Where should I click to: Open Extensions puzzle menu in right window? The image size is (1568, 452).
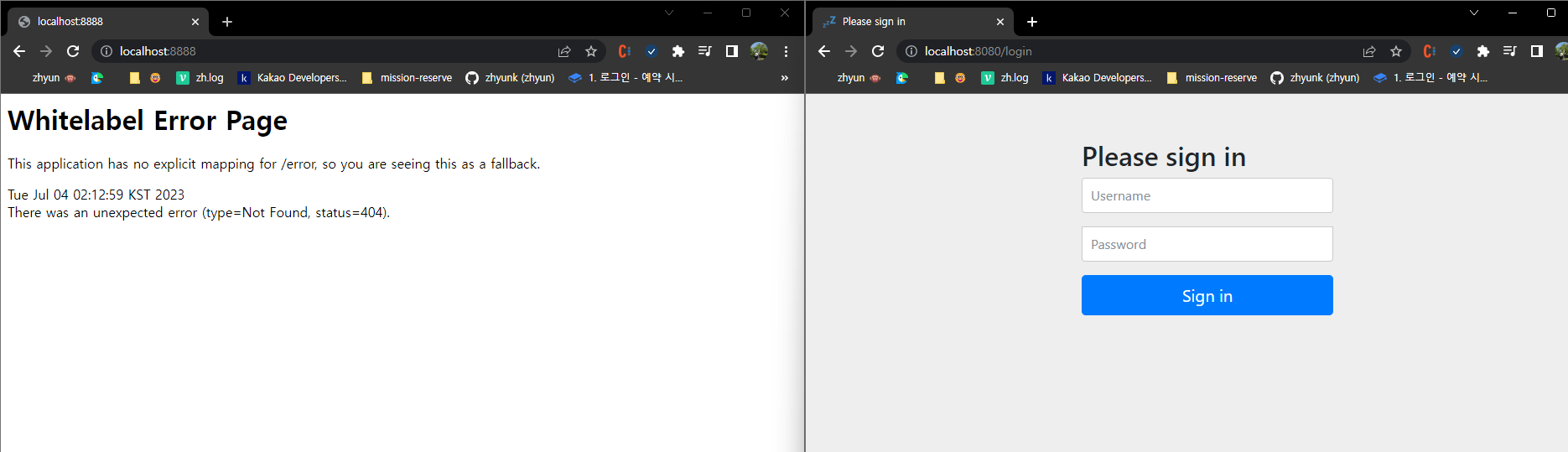pos(1483,51)
